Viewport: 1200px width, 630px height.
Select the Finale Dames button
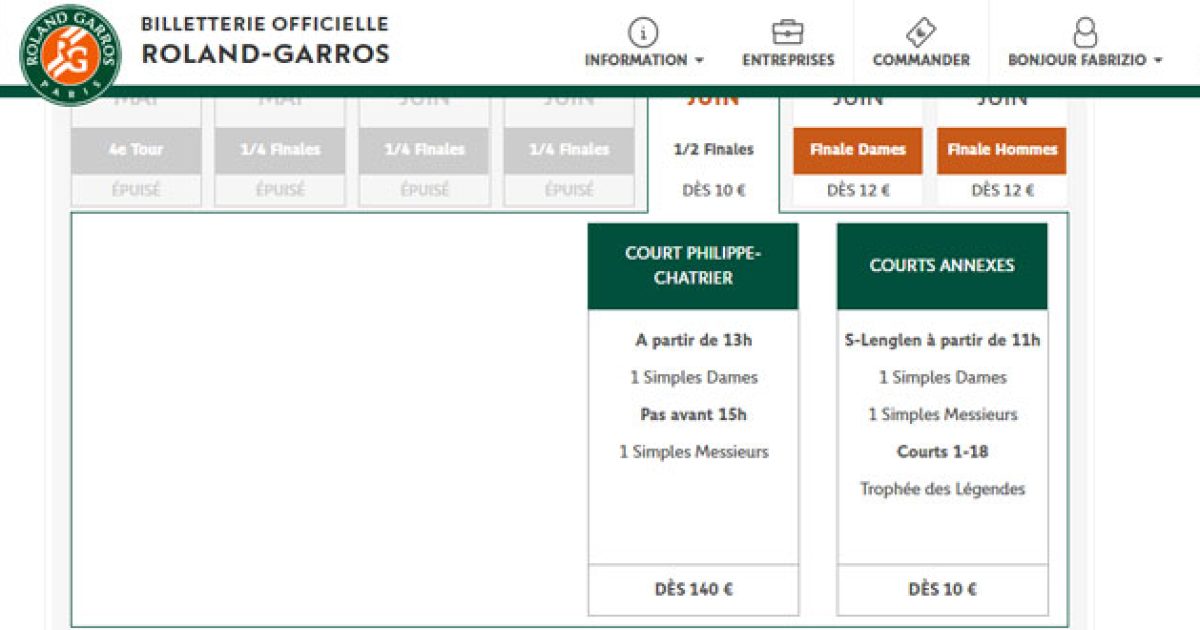857,150
